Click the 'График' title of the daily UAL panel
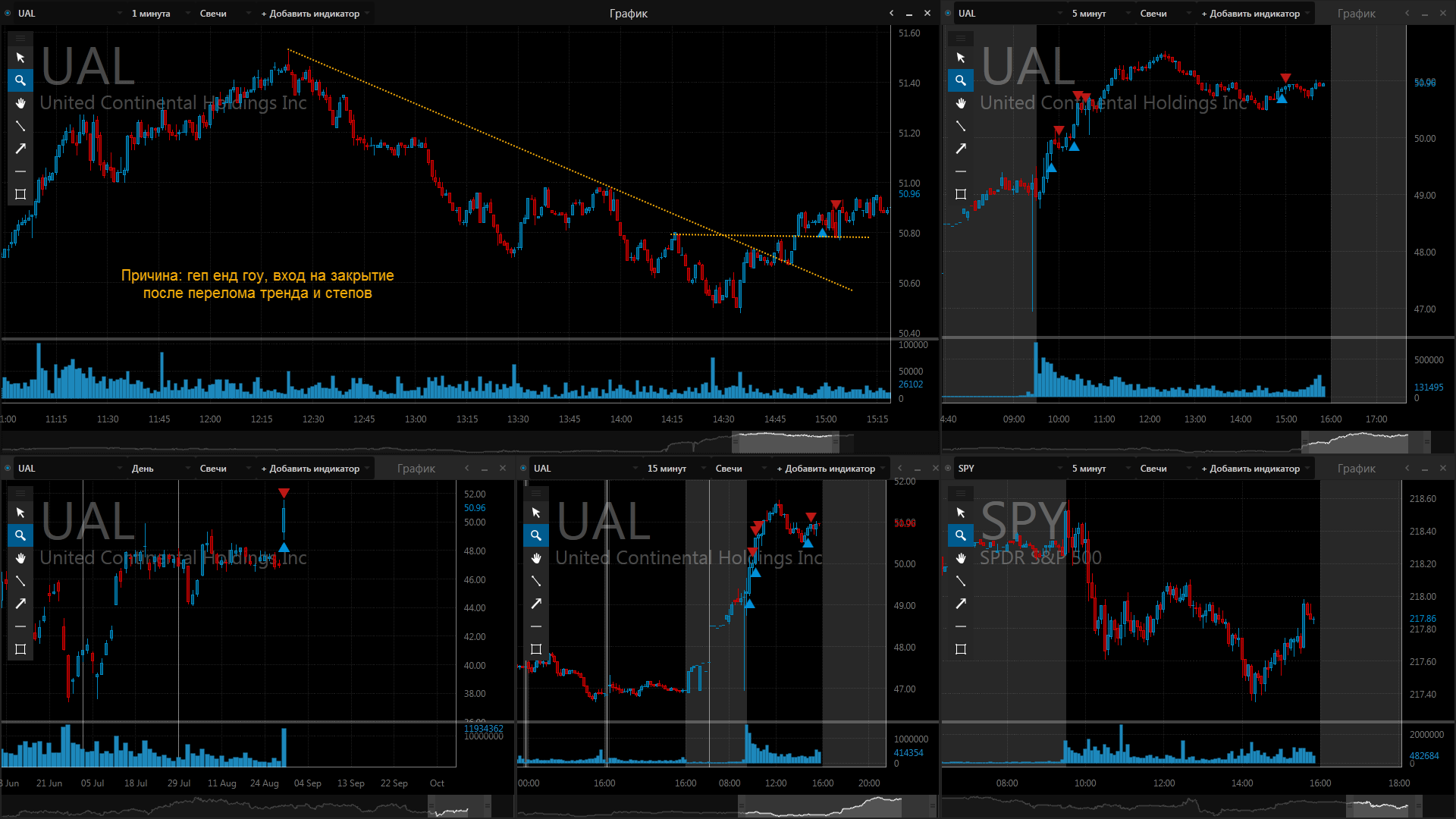Screen dimensions: 1456x819 tap(416, 469)
